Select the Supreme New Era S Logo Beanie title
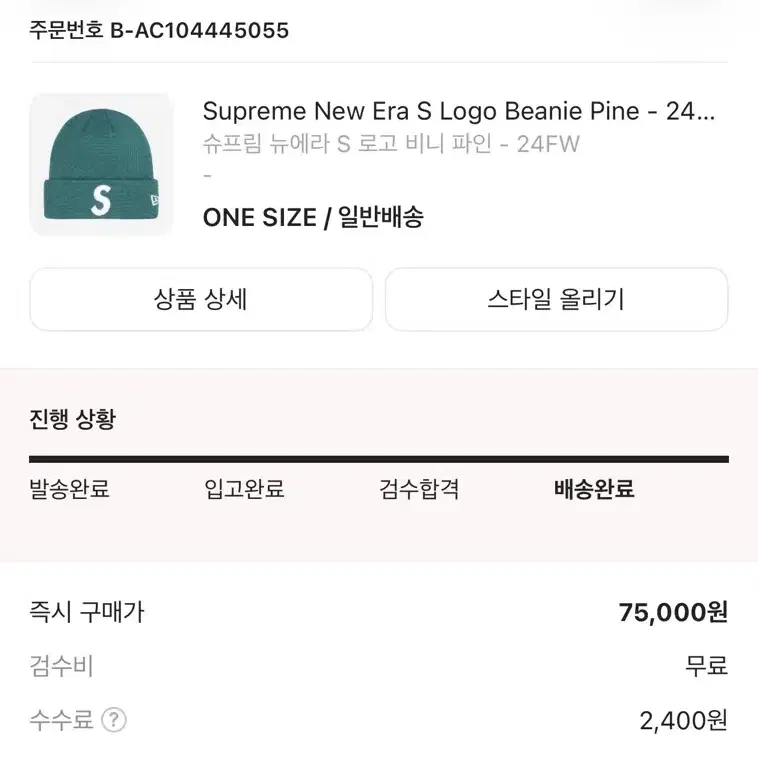The width and height of the screenshot is (758, 758). pos(459,111)
